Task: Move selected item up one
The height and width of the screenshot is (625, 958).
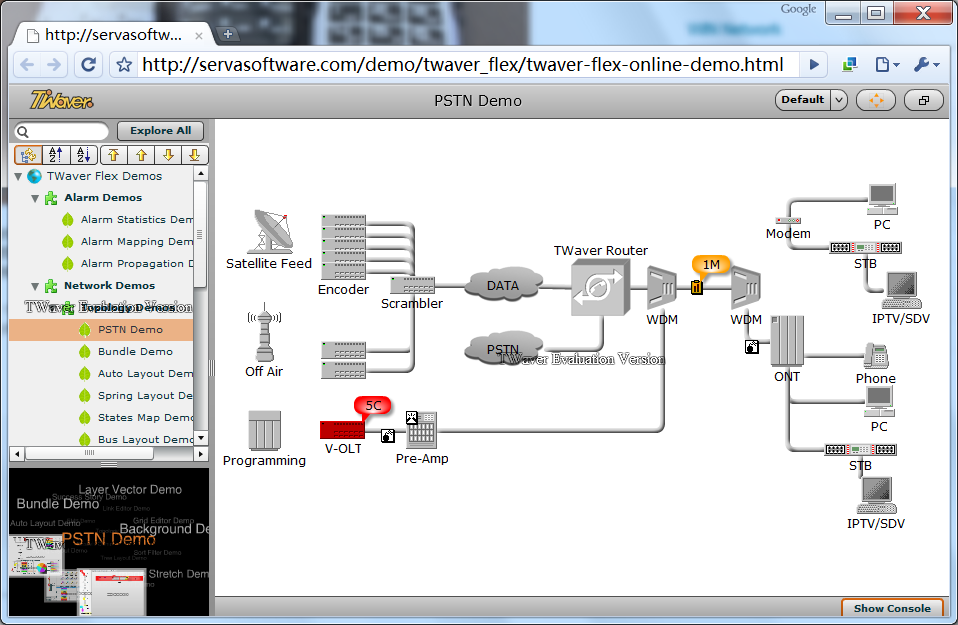Action: tap(141, 155)
